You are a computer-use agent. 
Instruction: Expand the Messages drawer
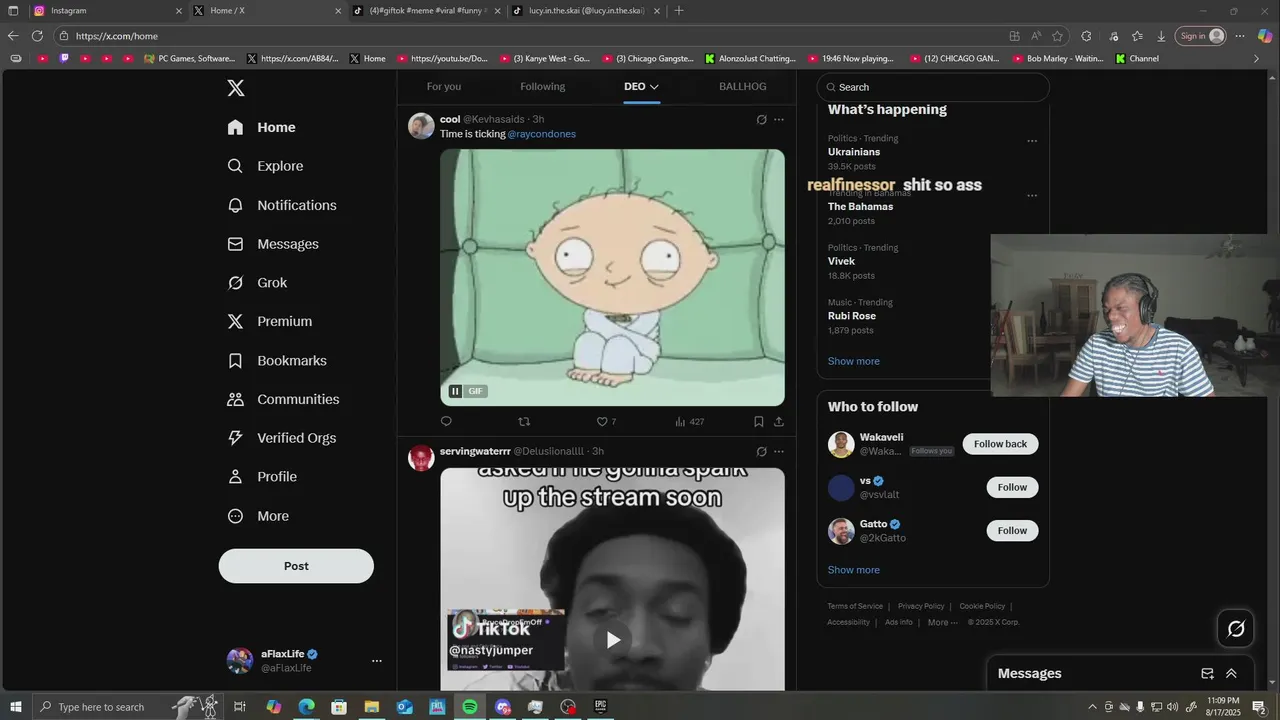(x=1231, y=674)
